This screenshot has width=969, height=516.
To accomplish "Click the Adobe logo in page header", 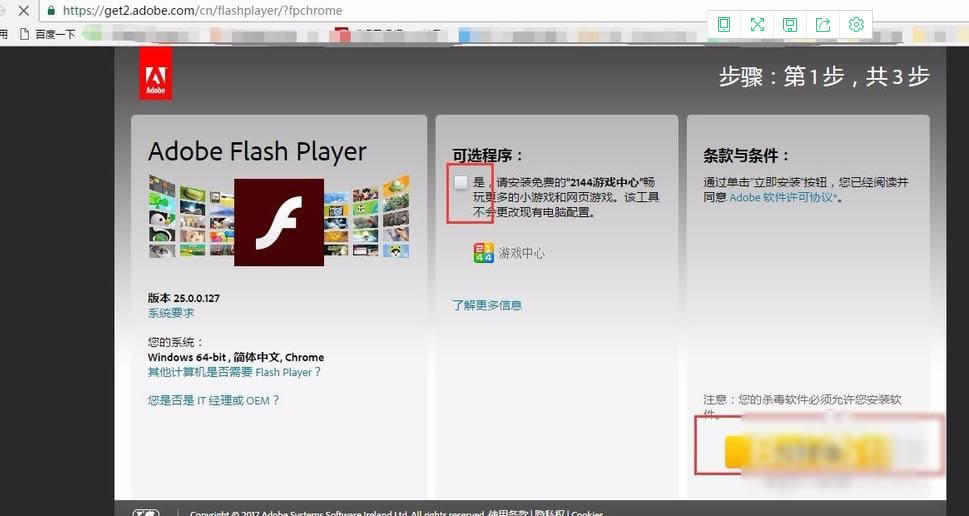I will (x=155, y=74).
